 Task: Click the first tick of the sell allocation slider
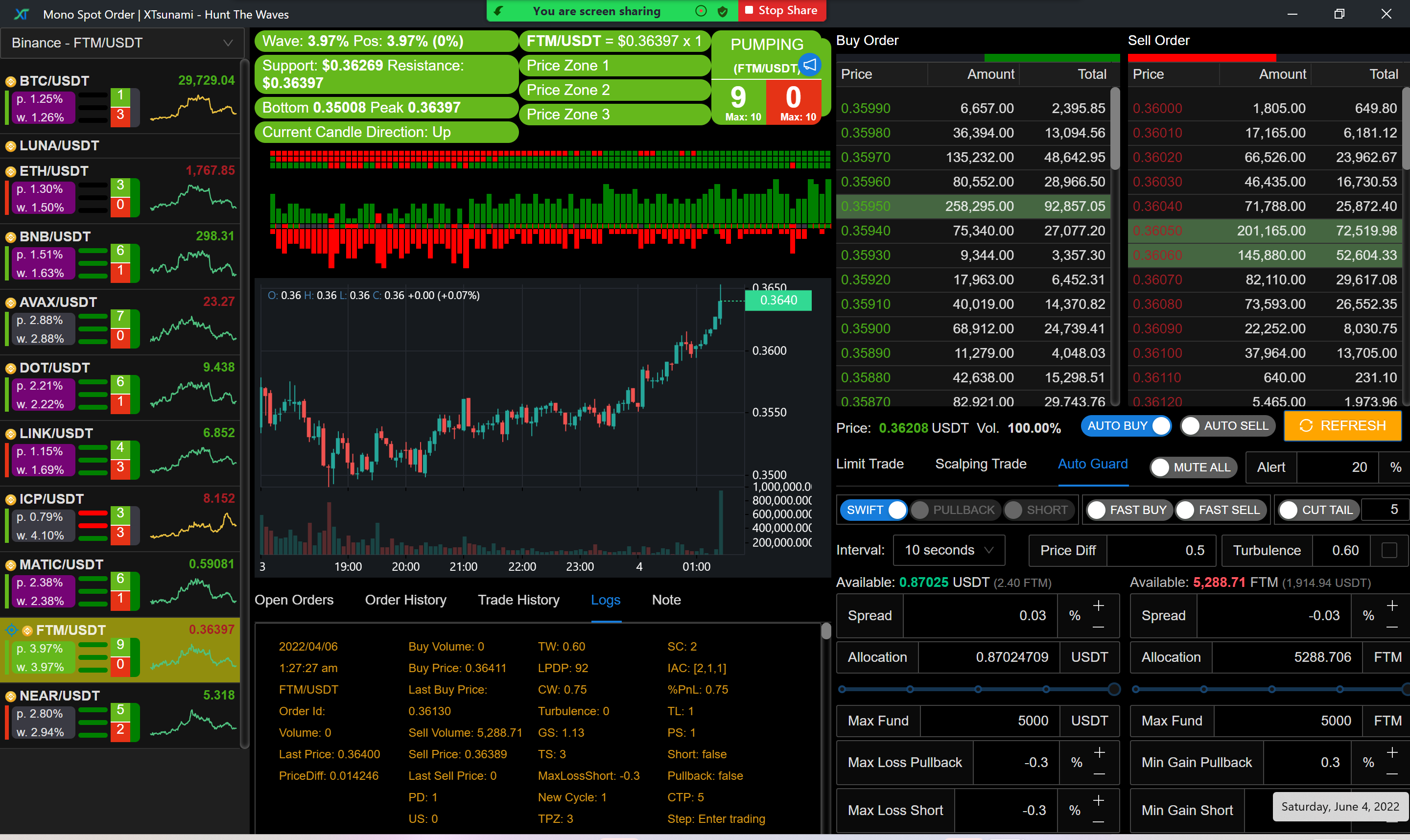click(x=1135, y=689)
